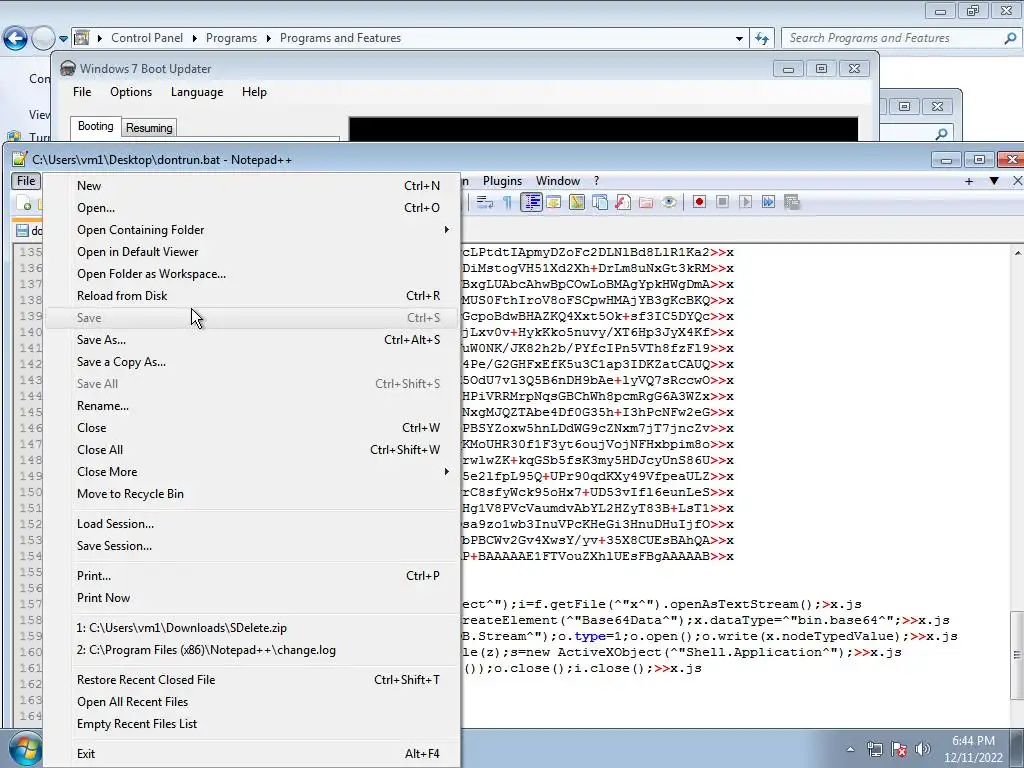Close document with the menu-bar X
Screen dimensions: 1024x768
point(1017,181)
